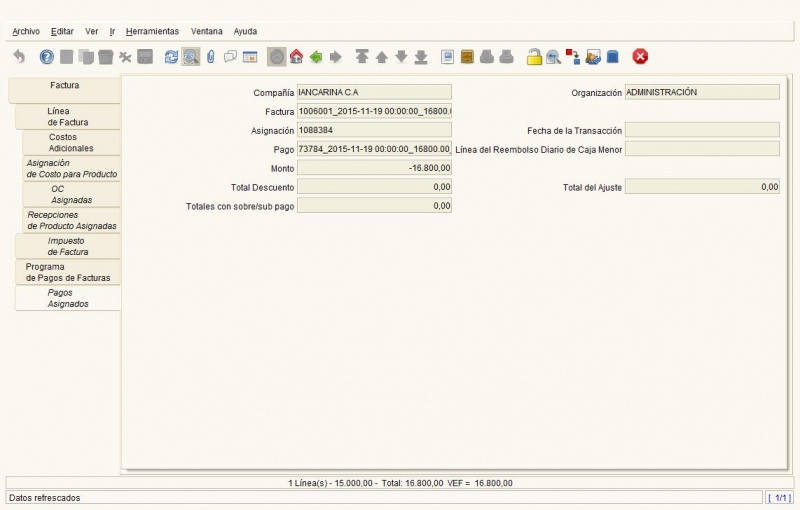The image size is (800, 510).
Task: Click the Pago field value
Action: tap(374, 149)
